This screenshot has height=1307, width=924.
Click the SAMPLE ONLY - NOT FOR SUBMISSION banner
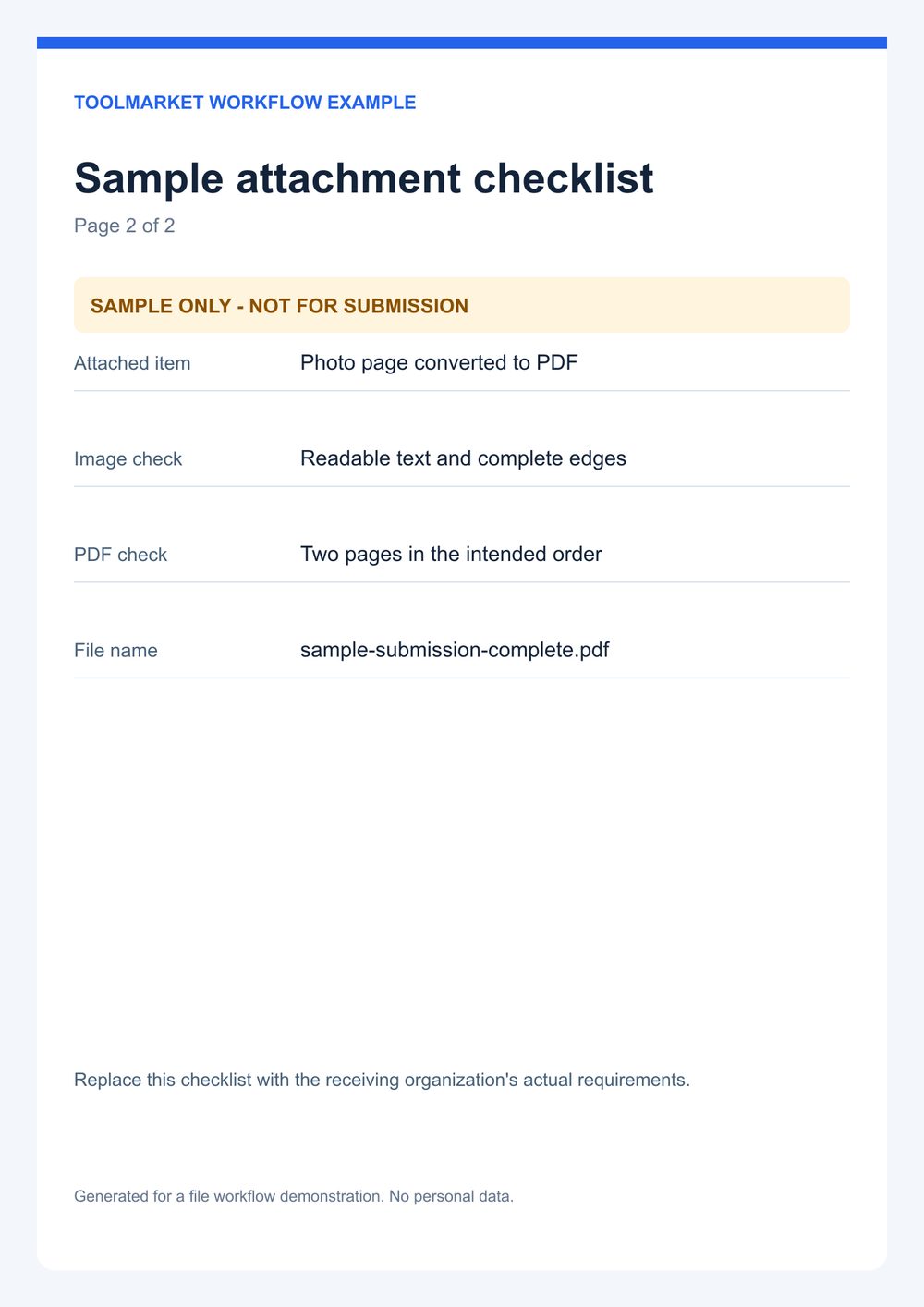click(462, 305)
